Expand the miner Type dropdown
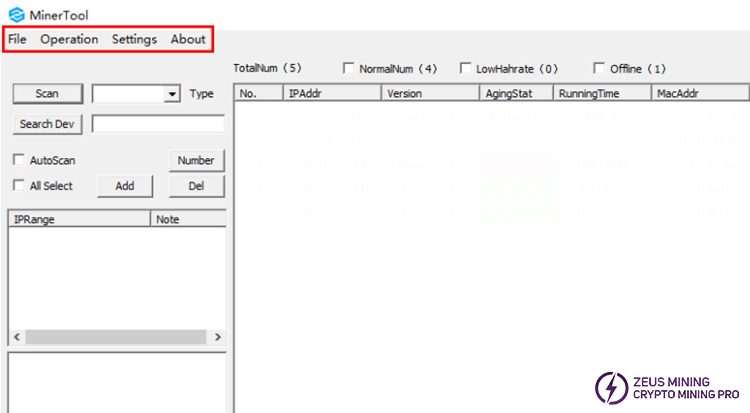This screenshot has height=413, width=750. pos(172,94)
